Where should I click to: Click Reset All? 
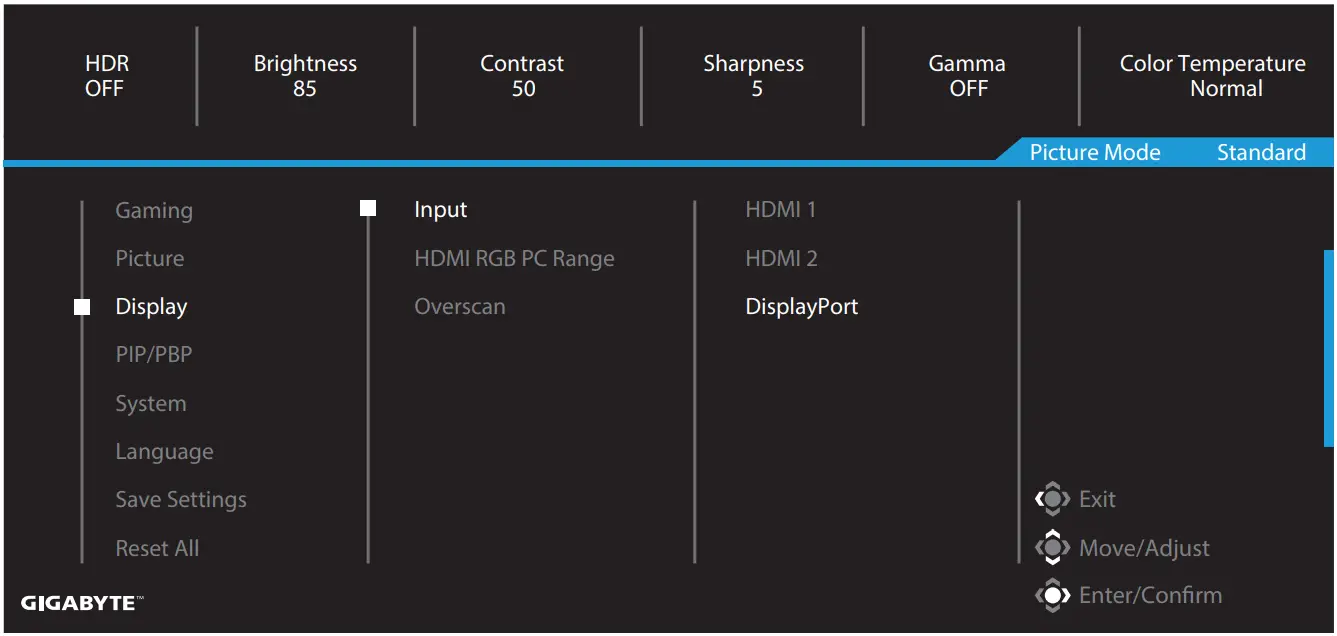(x=157, y=547)
